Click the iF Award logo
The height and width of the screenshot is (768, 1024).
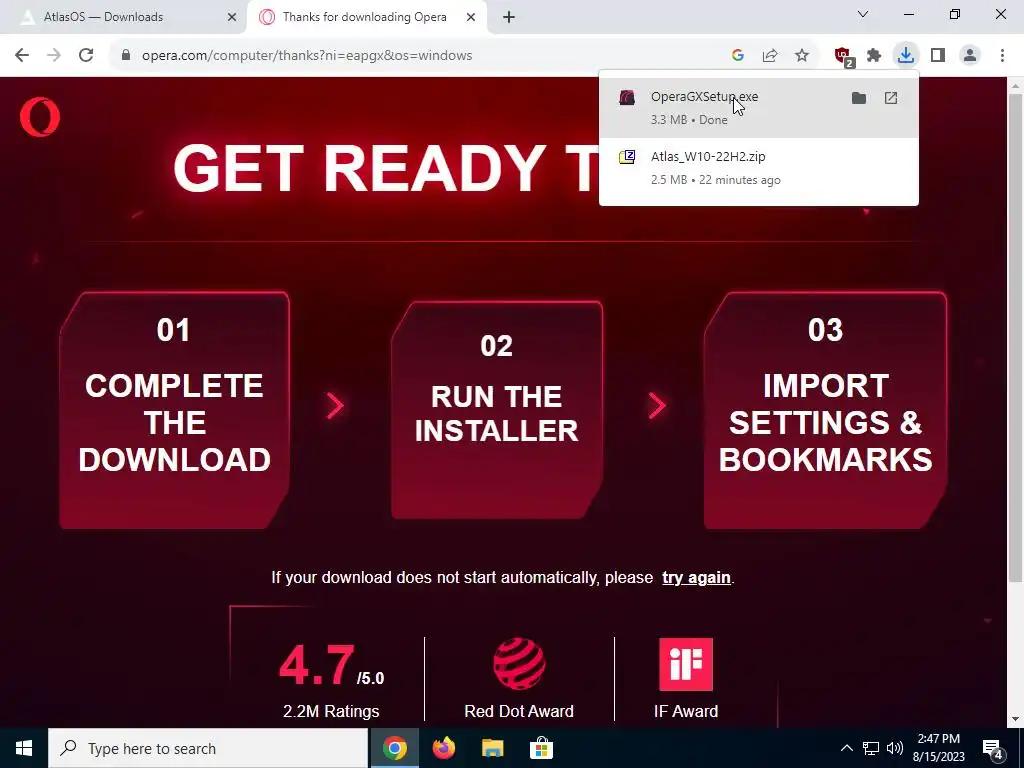(686, 664)
